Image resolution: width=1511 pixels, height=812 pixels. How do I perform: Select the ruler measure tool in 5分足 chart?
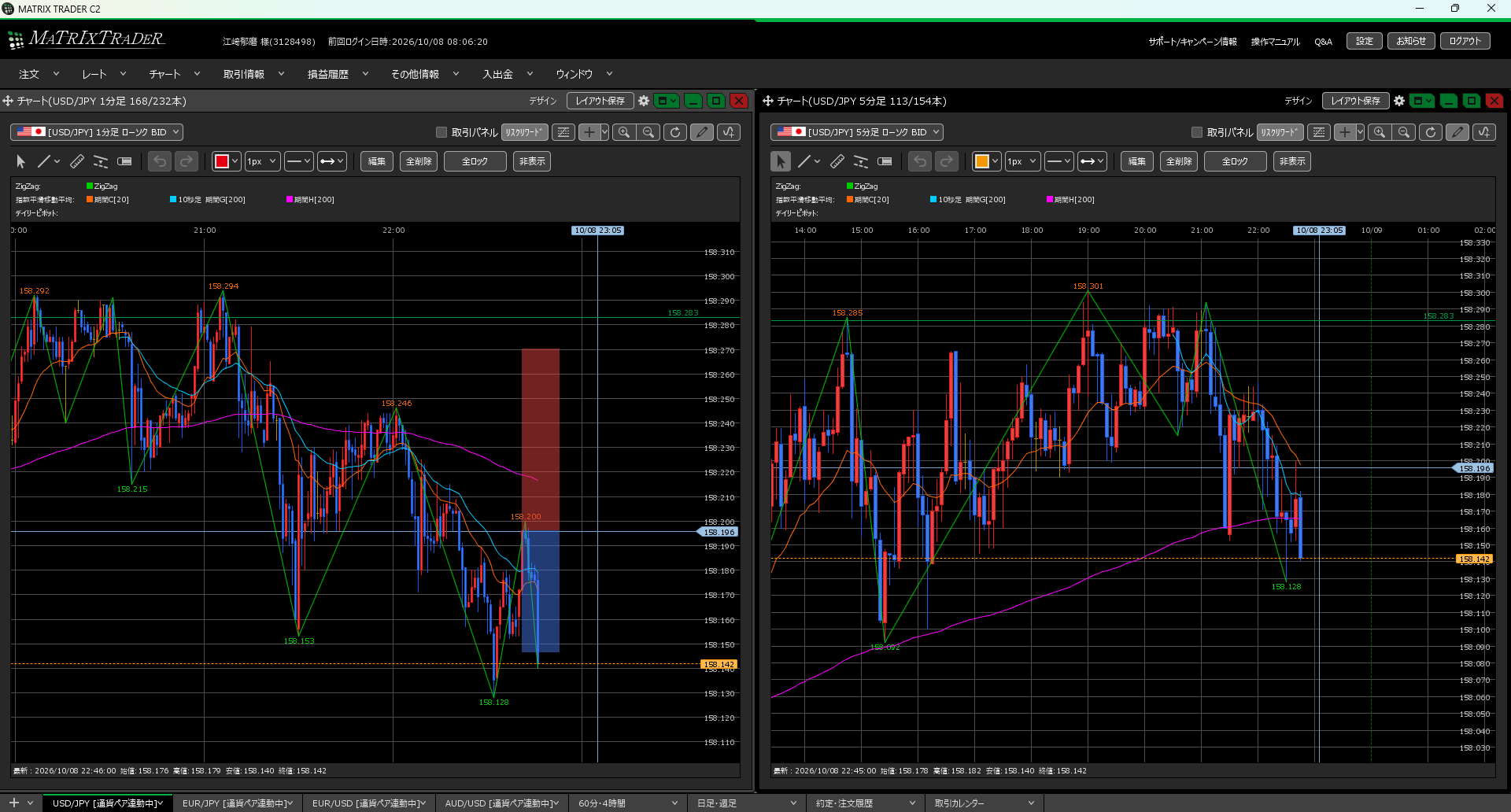tap(837, 161)
